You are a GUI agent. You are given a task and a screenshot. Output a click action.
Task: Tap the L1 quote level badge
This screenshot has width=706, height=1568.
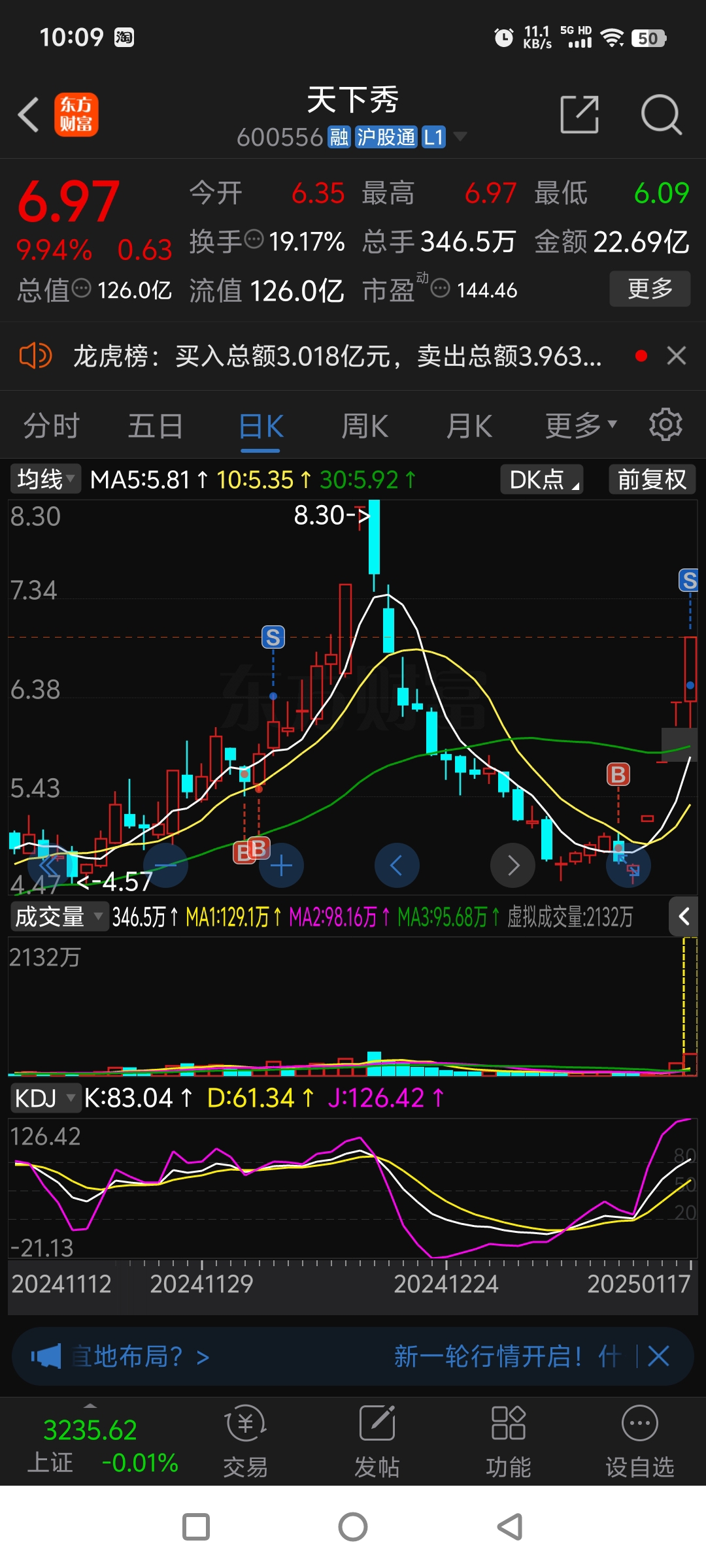(x=433, y=137)
